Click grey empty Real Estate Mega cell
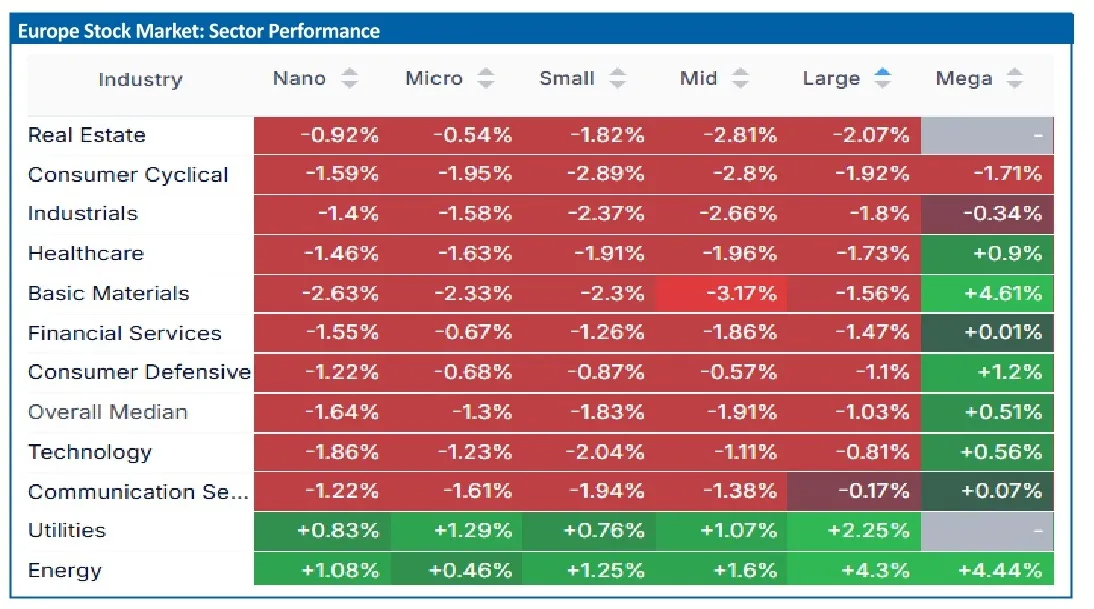The image size is (1094, 609). 986,135
